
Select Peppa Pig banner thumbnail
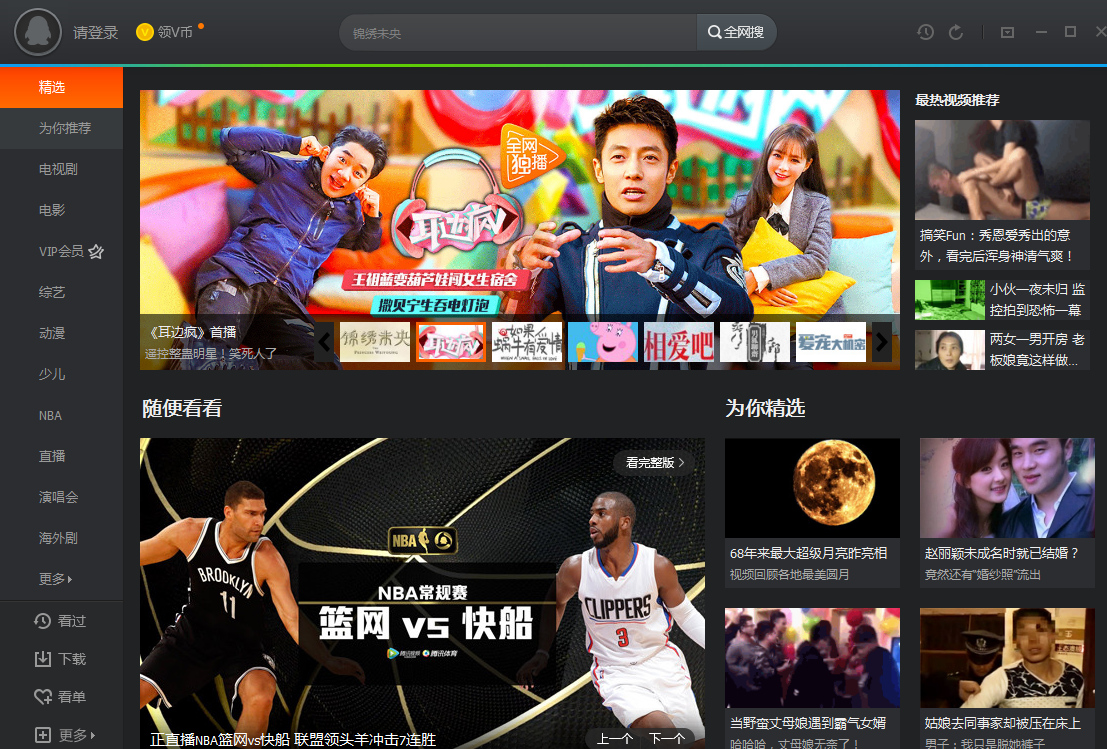click(x=603, y=342)
